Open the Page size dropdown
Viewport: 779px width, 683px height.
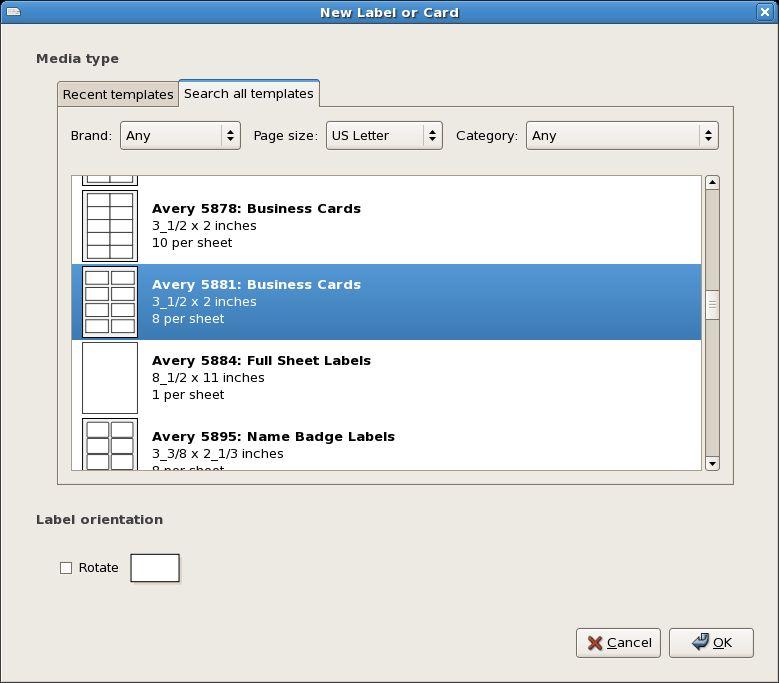[384, 136]
